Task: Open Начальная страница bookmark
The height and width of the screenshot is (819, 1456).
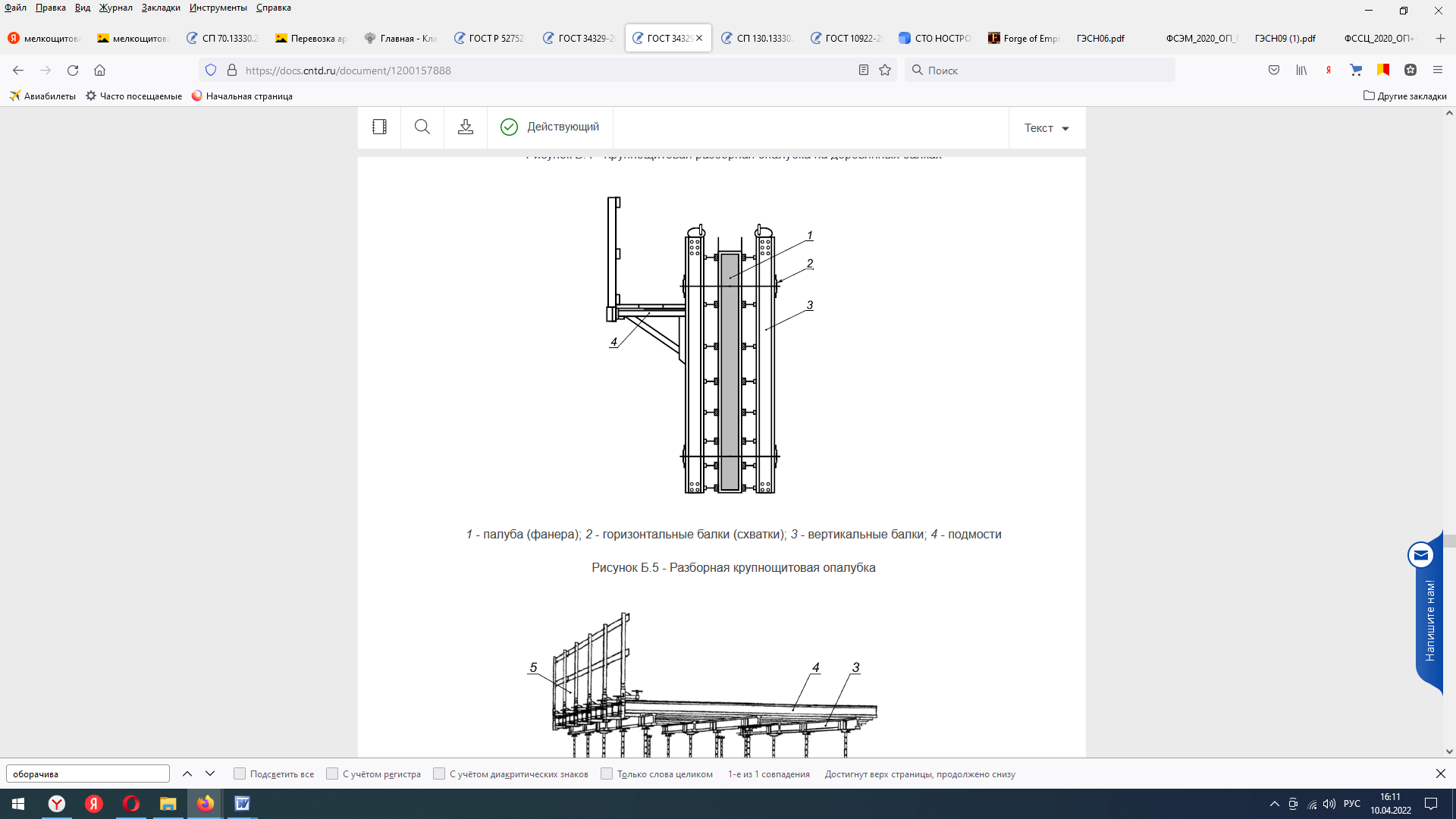Action: coord(242,96)
